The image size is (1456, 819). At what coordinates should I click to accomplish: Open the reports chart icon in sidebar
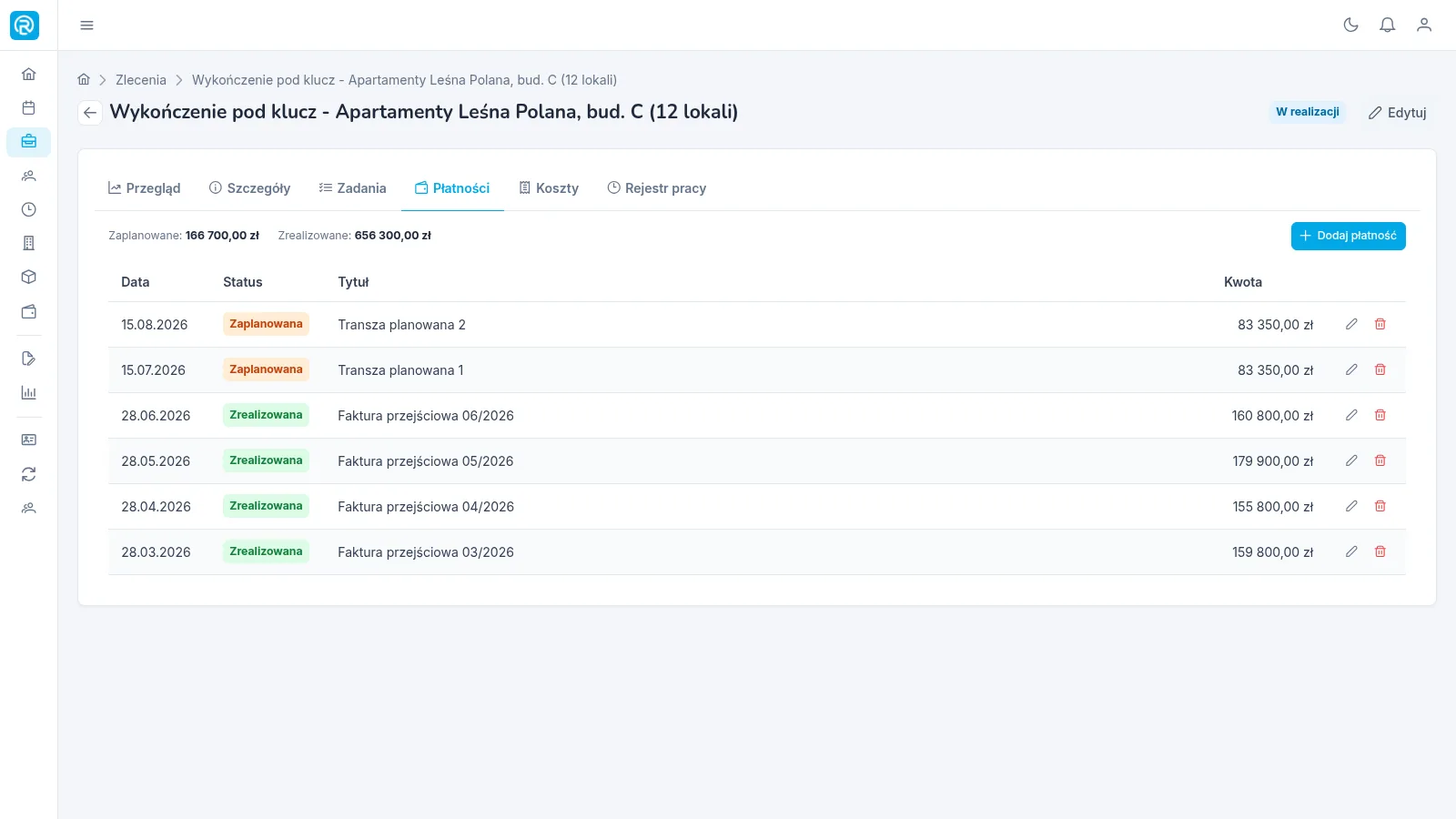pyautogui.click(x=29, y=393)
